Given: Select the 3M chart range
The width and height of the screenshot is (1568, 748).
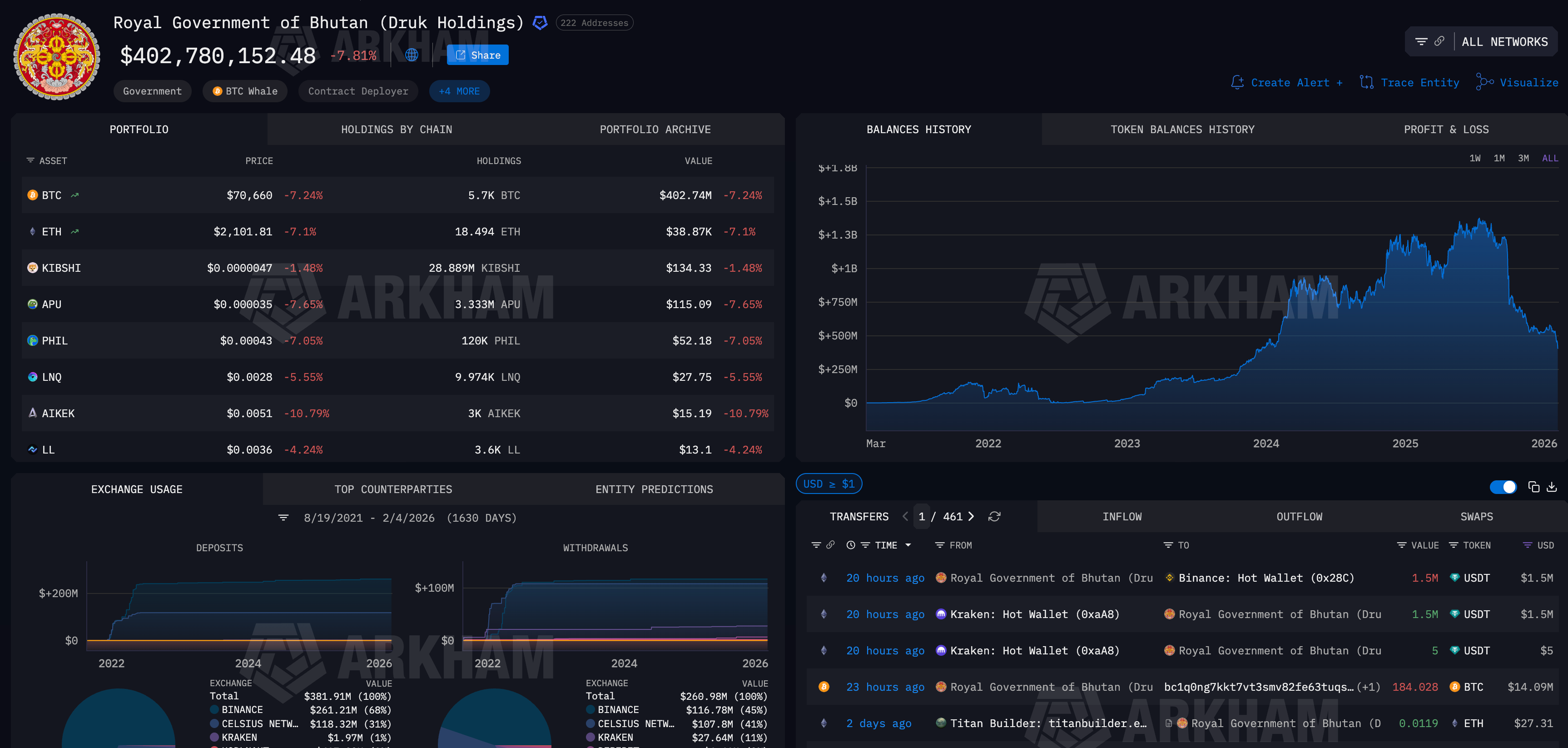Looking at the screenshot, I should point(1523,159).
